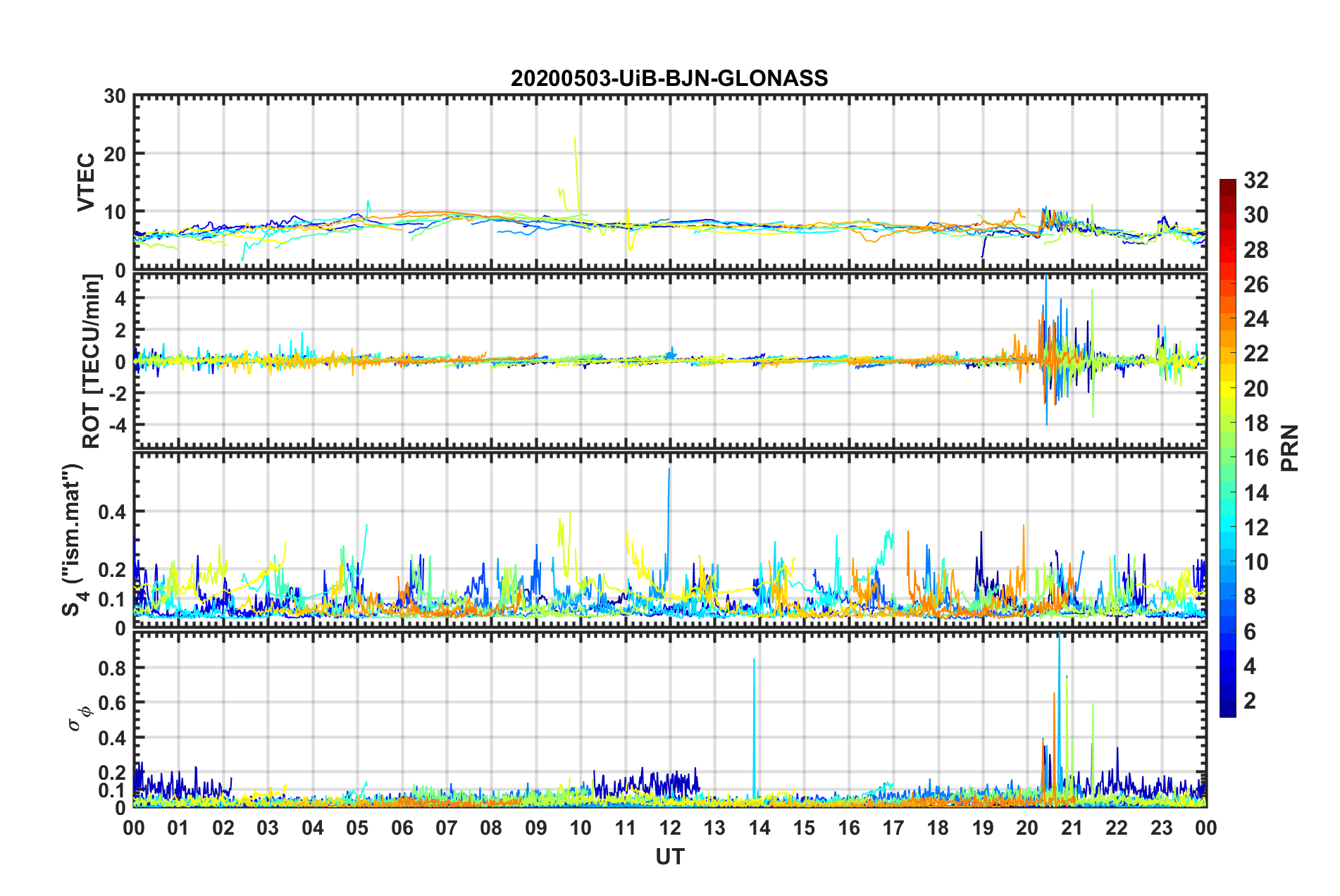Select the VTEC axis tick label 10
Viewport: 1340px width, 896px height.
point(115,212)
